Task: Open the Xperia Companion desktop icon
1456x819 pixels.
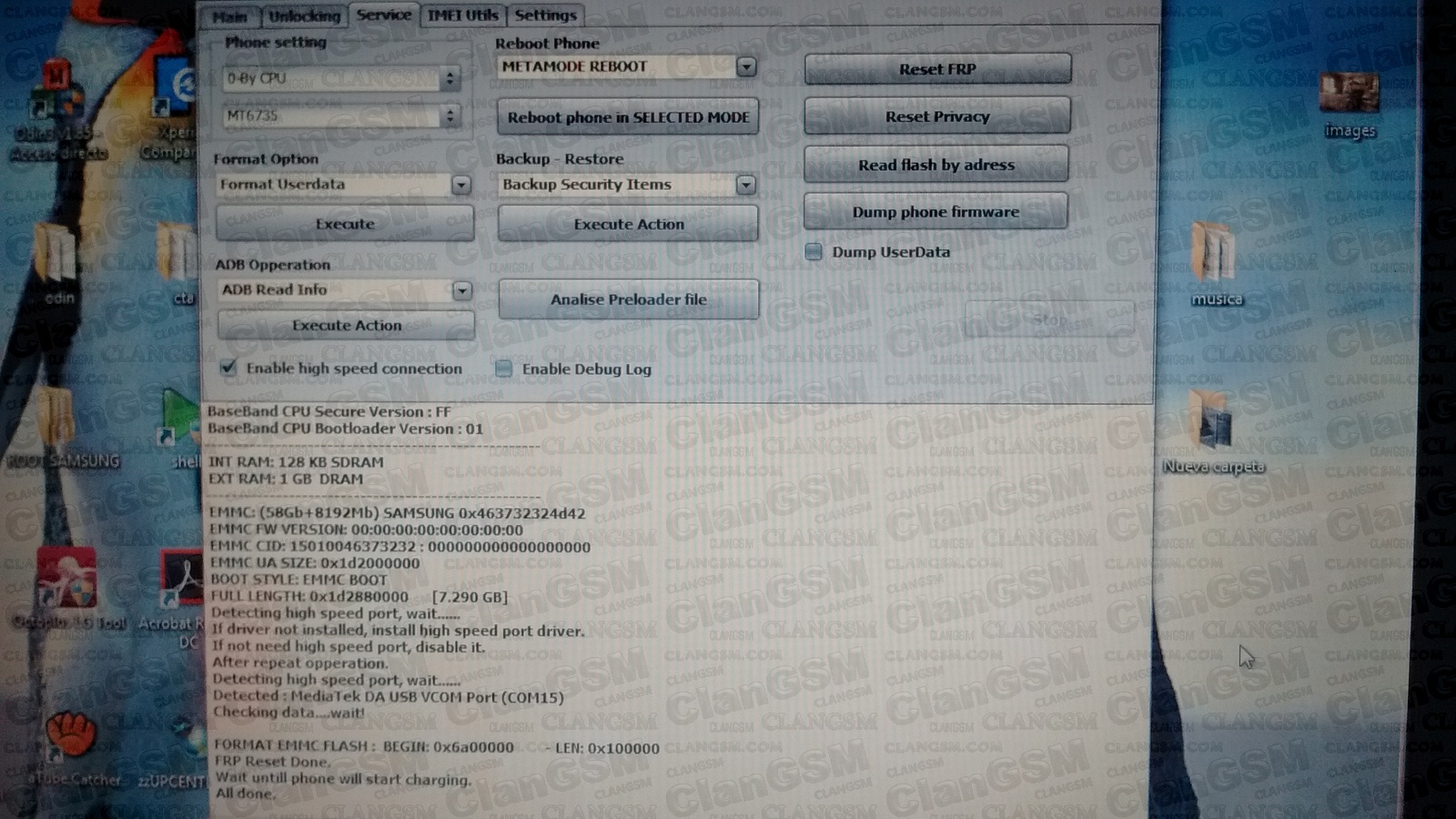Action: pyautogui.click(x=173, y=109)
